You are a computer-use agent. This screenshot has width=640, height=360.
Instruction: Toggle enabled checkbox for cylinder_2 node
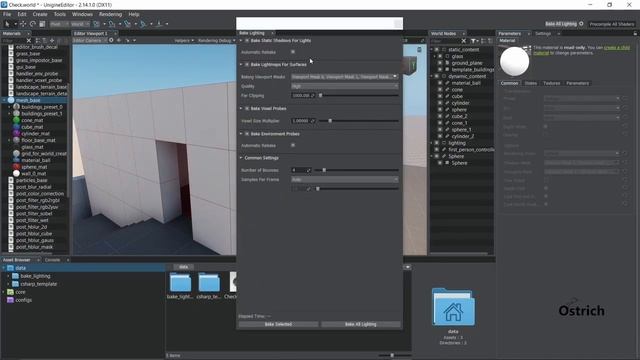pyautogui.click(x=440, y=136)
